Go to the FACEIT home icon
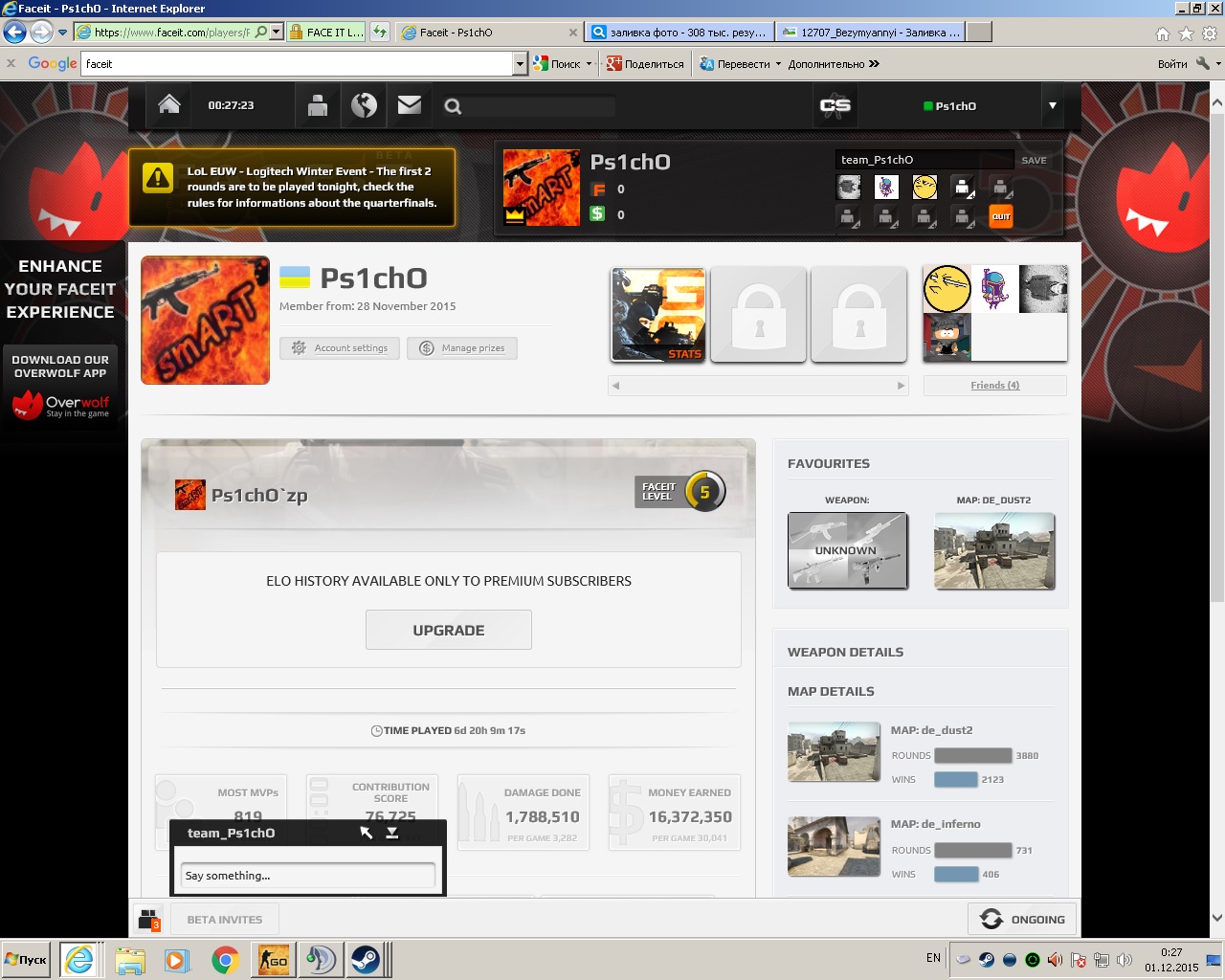The height and width of the screenshot is (980, 1225). pyautogui.click(x=169, y=105)
